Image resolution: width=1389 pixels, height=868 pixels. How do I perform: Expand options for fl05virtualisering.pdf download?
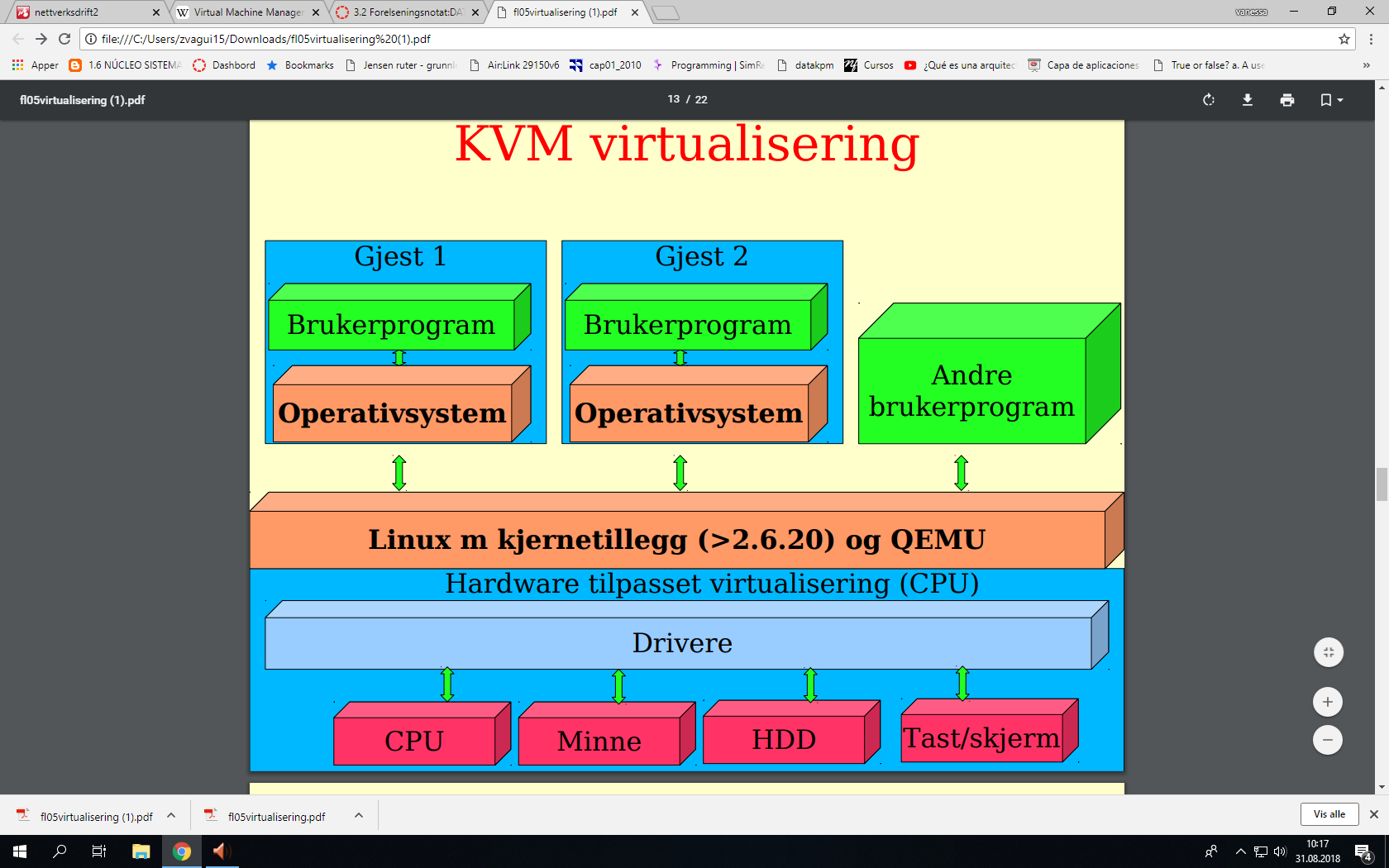(x=359, y=816)
